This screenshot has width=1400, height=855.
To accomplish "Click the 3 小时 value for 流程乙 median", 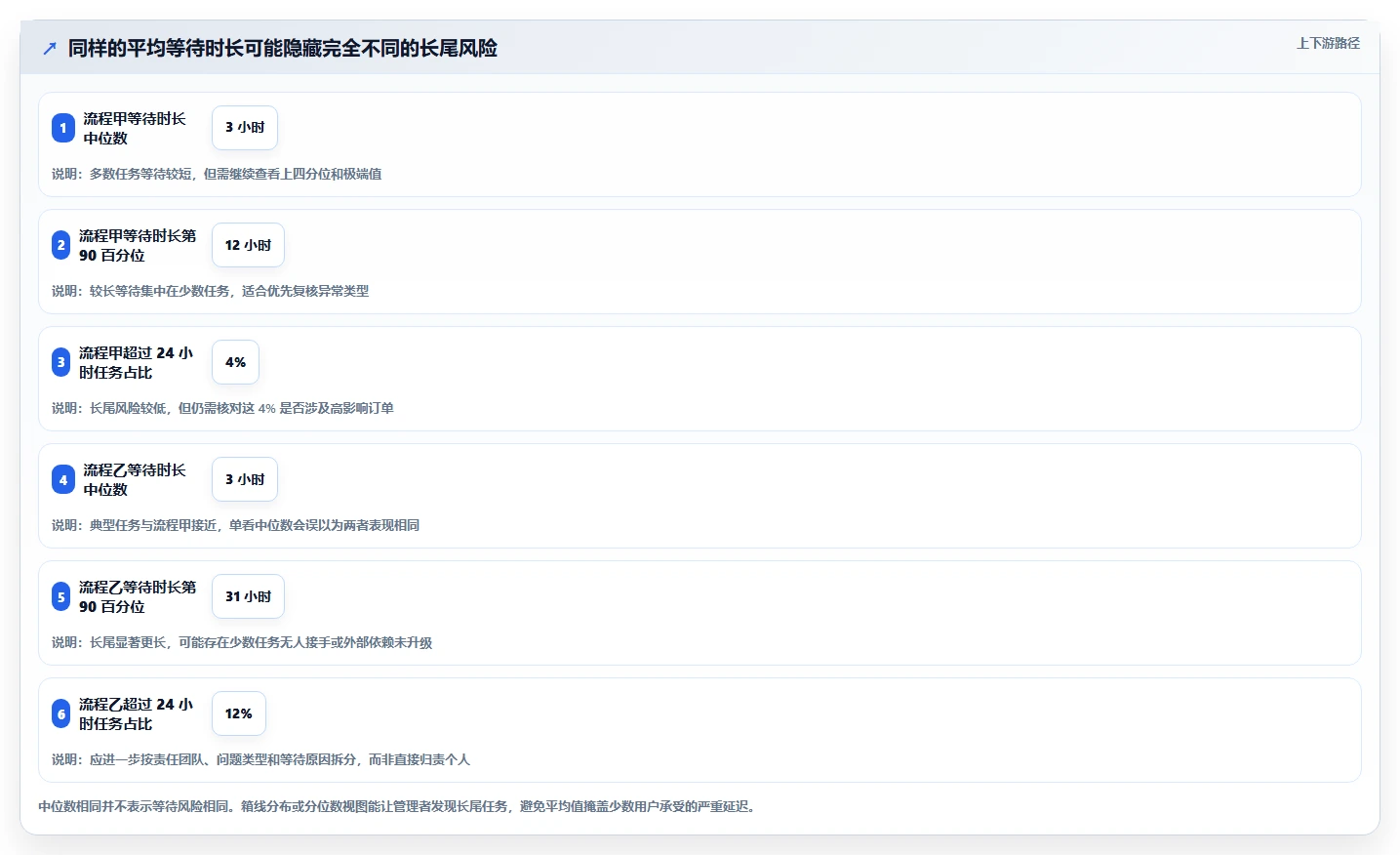I will [x=245, y=479].
